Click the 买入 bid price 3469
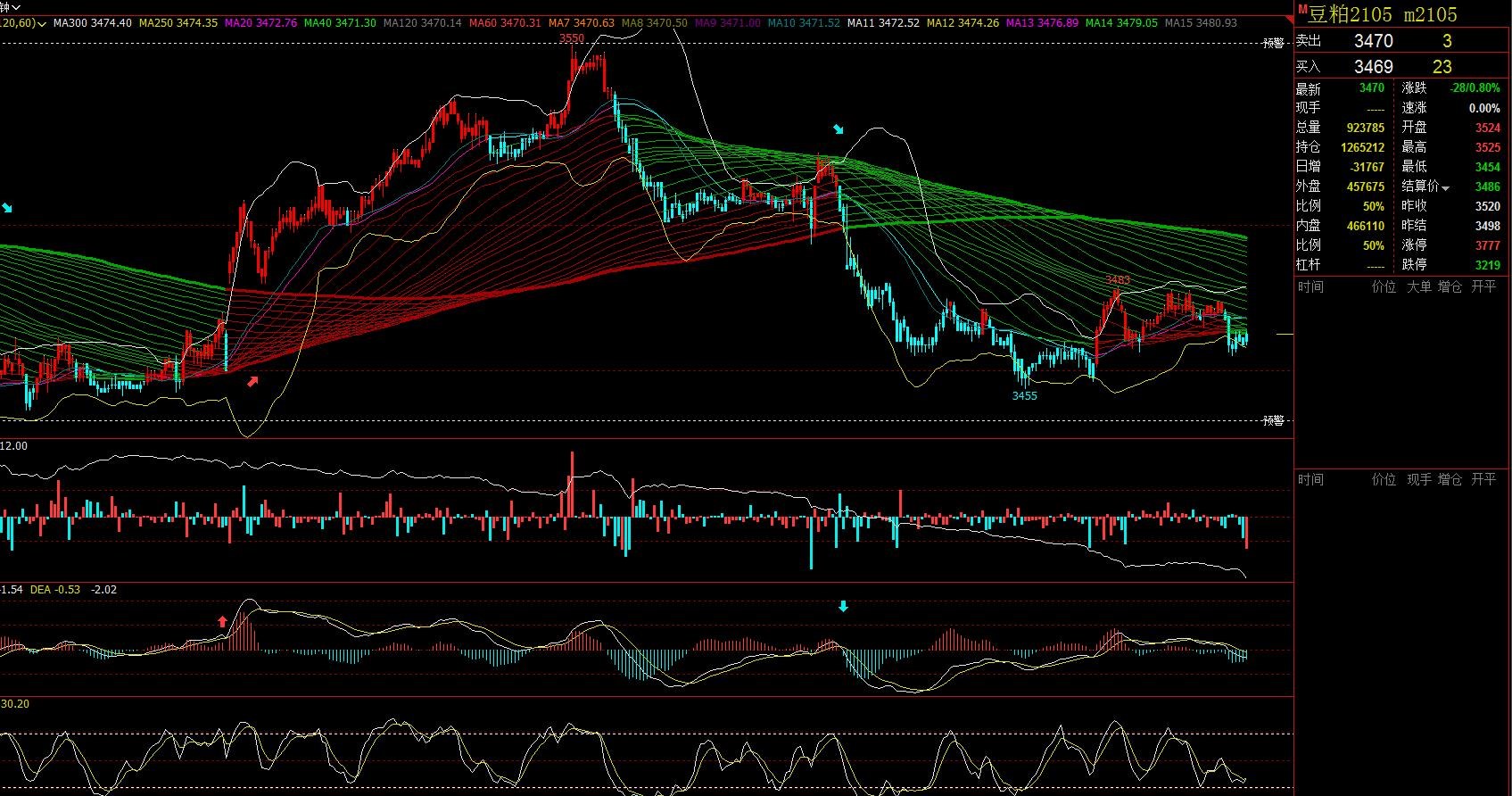The image size is (1512, 796). 1373,67
